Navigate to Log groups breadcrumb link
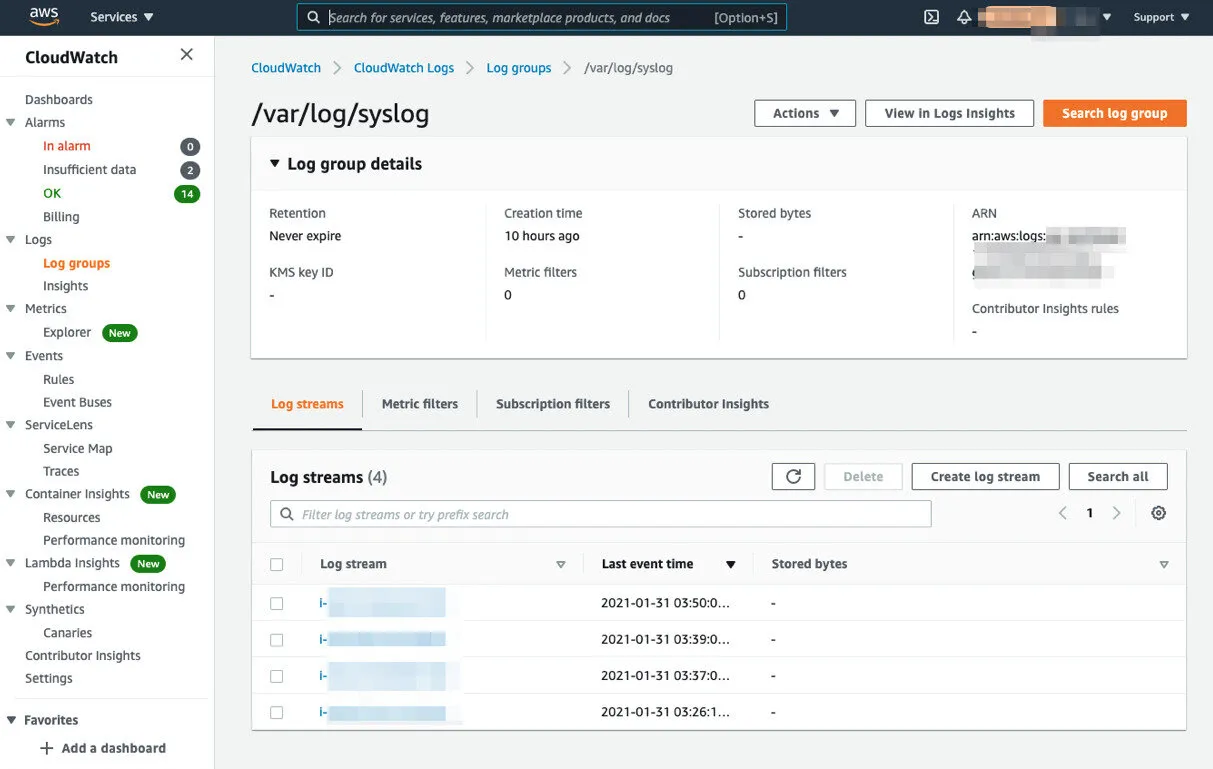 (x=518, y=68)
